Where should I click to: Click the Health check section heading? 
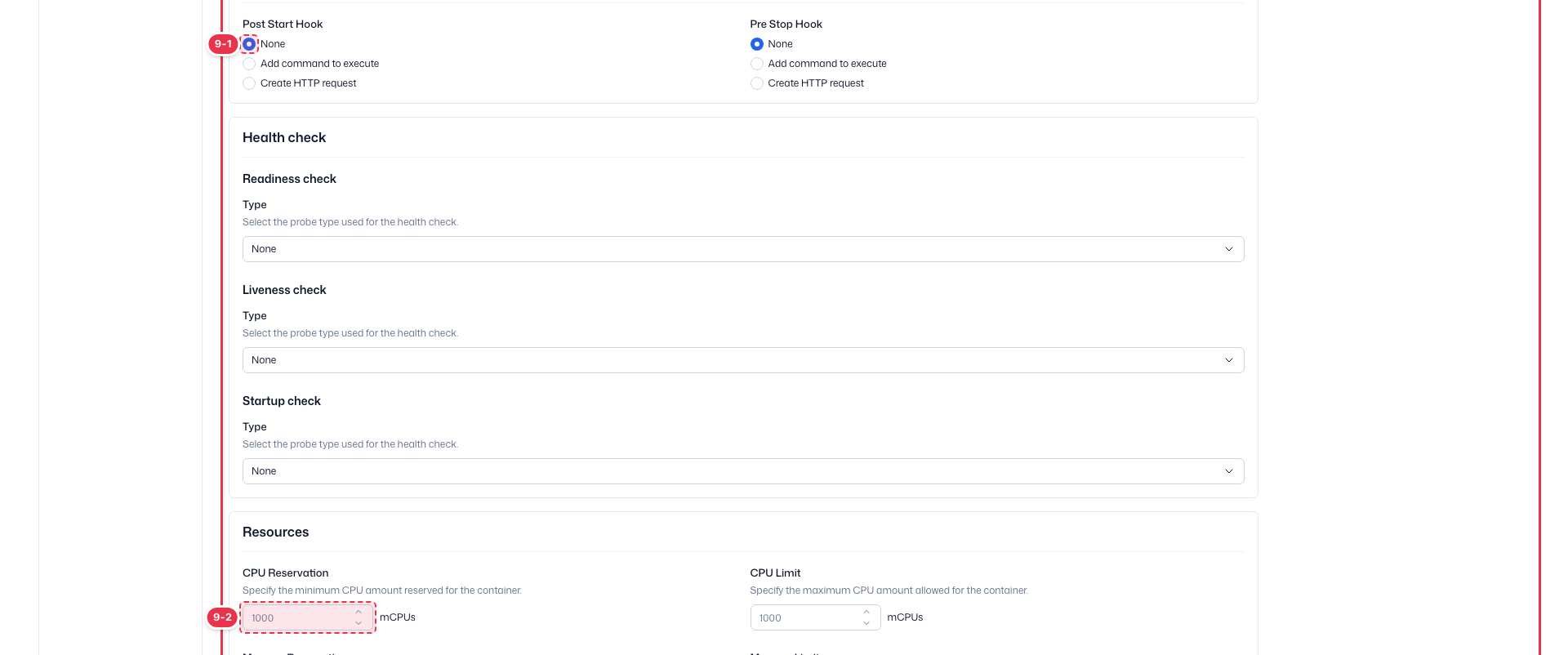pyautogui.click(x=284, y=137)
